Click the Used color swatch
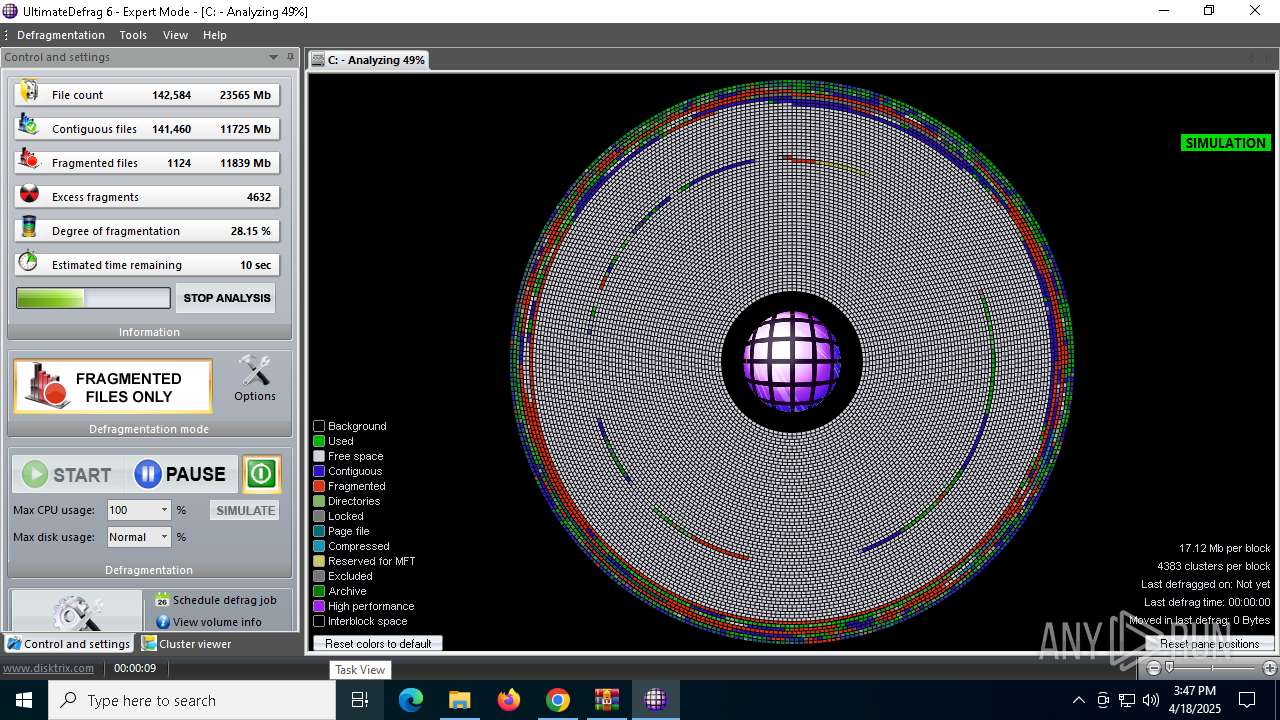 (x=319, y=441)
